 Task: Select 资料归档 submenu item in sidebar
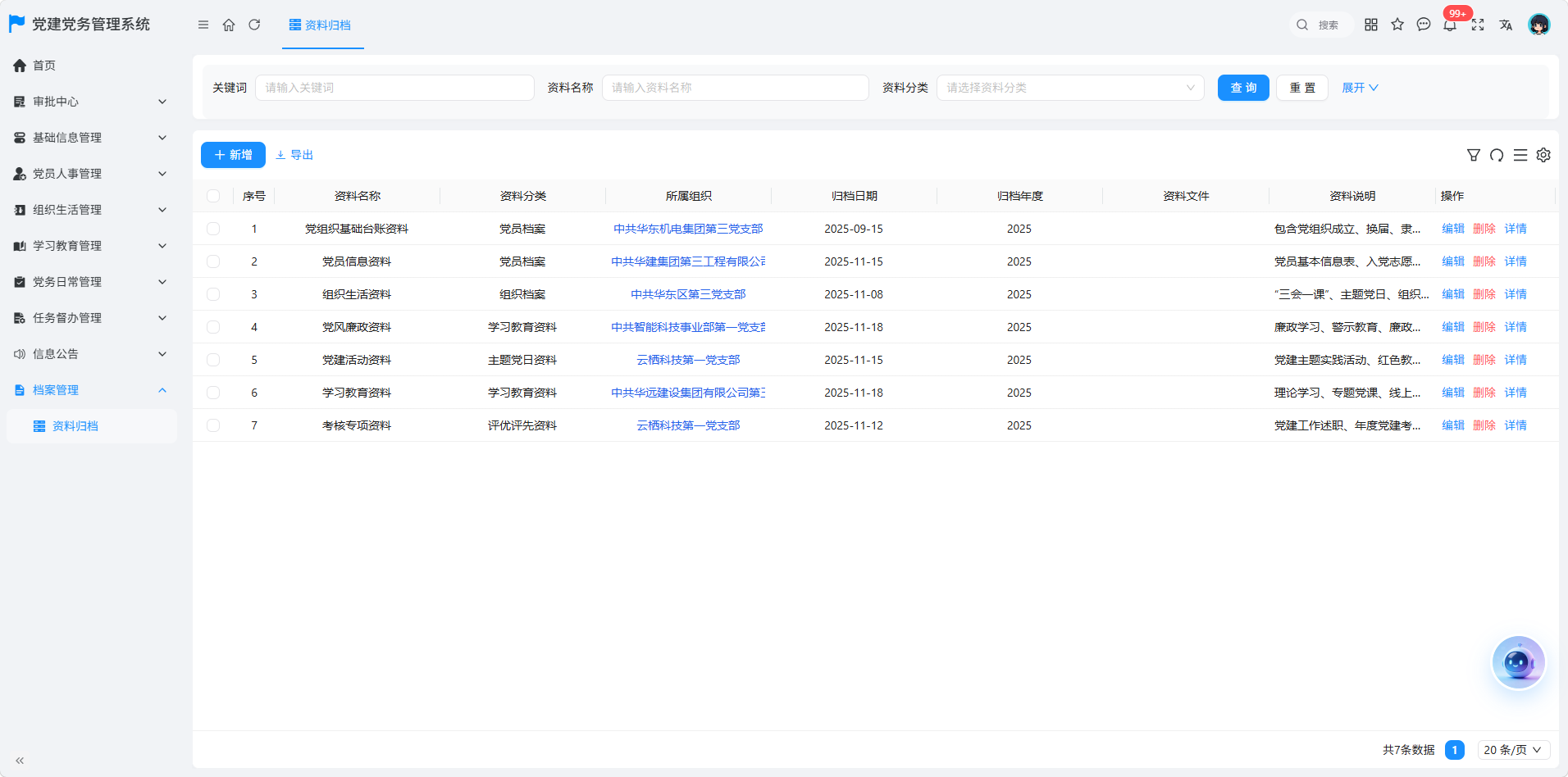point(90,426)
